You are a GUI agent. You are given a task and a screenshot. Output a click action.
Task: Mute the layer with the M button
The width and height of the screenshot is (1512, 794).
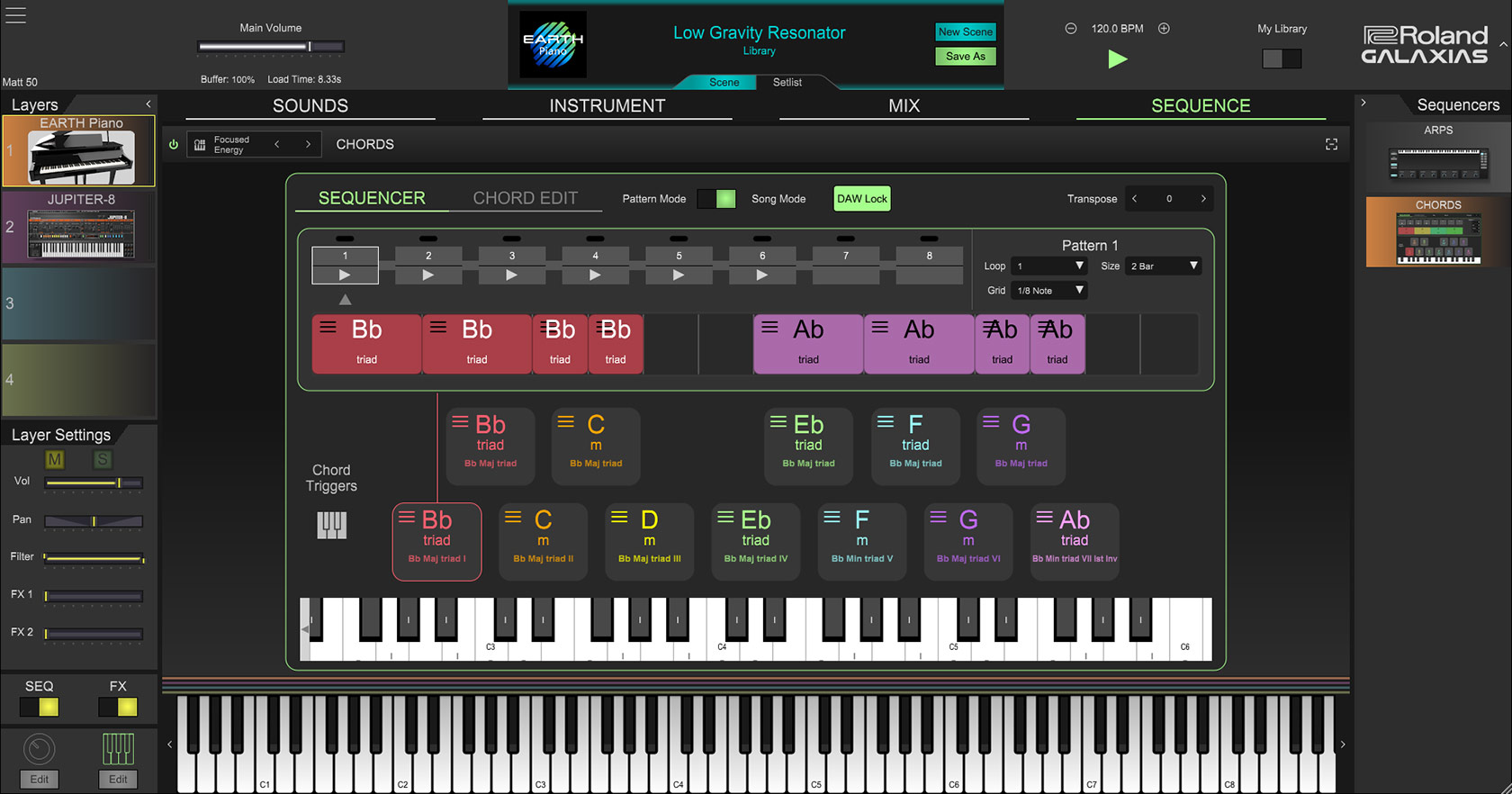coord(55,460)
